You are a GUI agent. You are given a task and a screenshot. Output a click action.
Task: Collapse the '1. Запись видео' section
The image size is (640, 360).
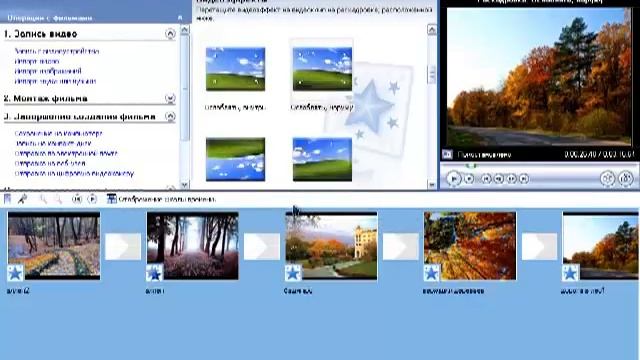click(x=170, y=33)
